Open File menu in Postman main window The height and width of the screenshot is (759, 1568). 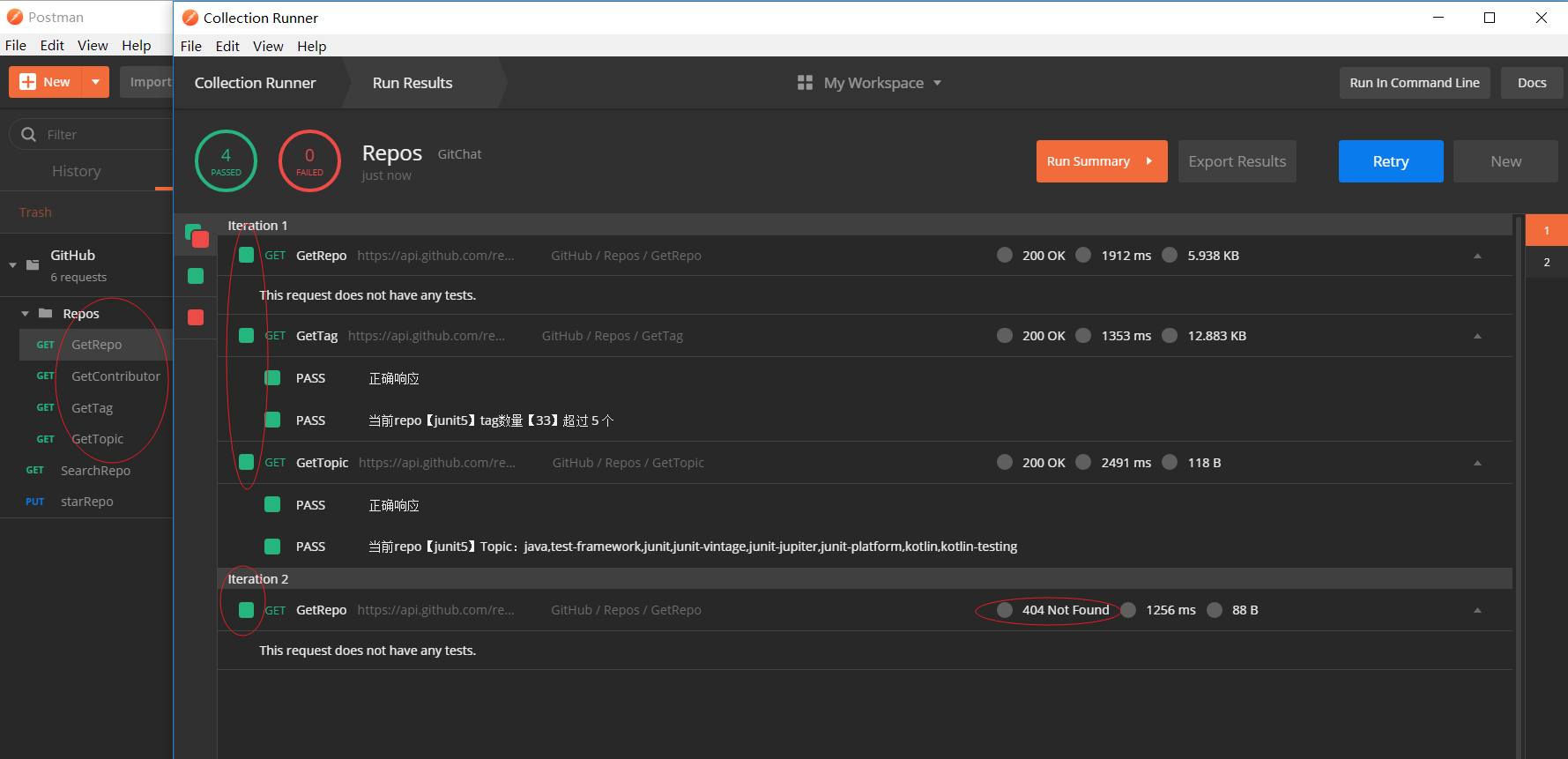click(x=16, y=45)
